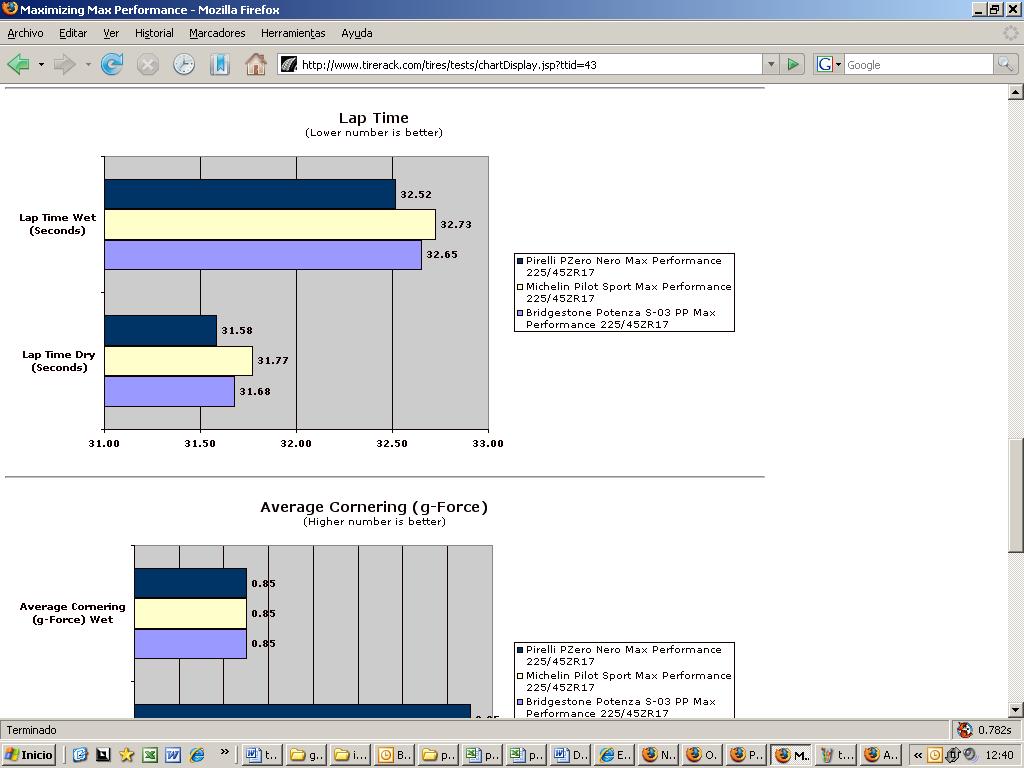Switch to the Firefox 'A..' taskbar button
This screenshot has width=1024, height=768.
pyautogui.click(x=880, y=755)
